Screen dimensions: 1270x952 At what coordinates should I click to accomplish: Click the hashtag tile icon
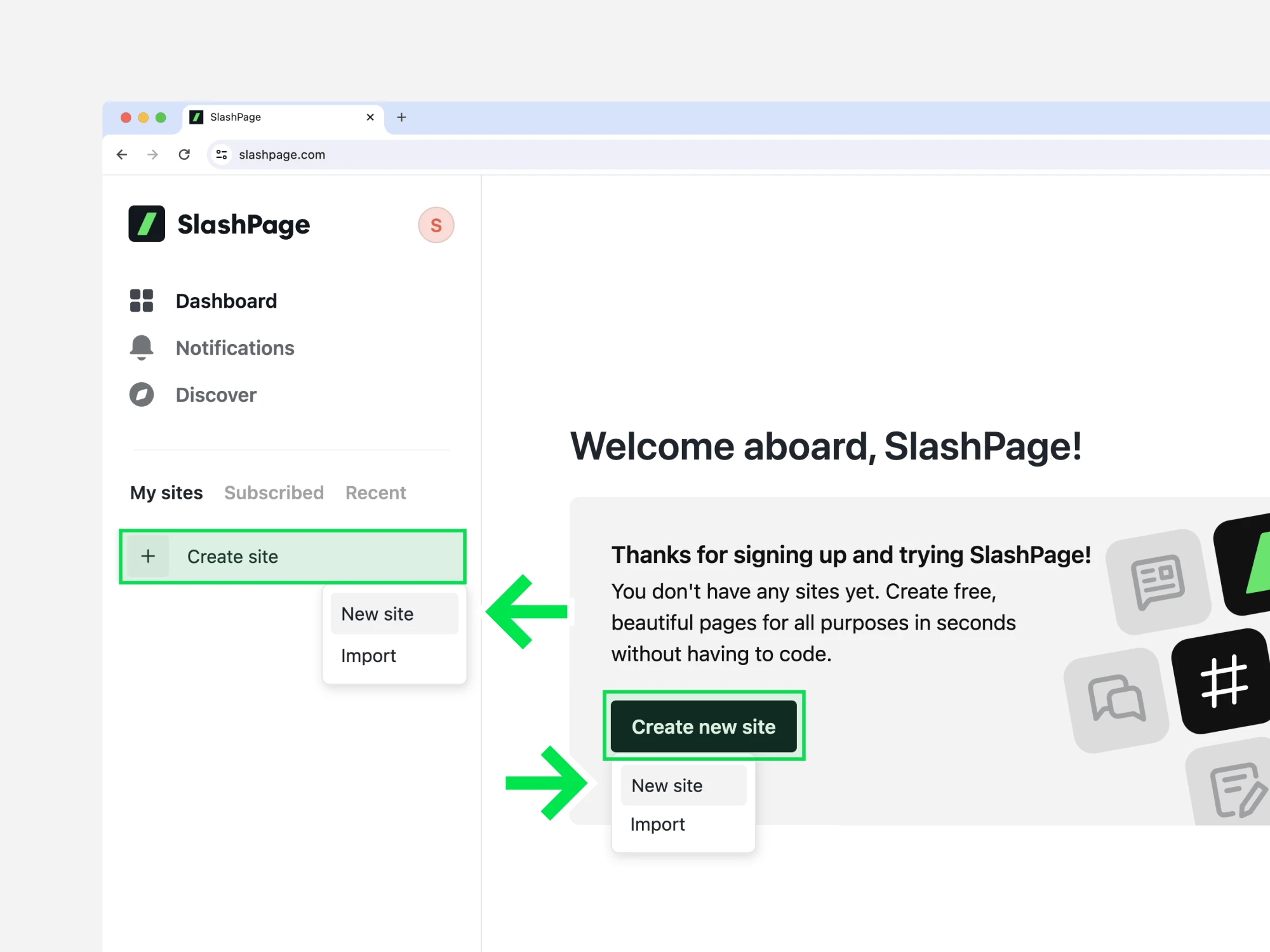pyautogui.click(x=1224, y=681)
